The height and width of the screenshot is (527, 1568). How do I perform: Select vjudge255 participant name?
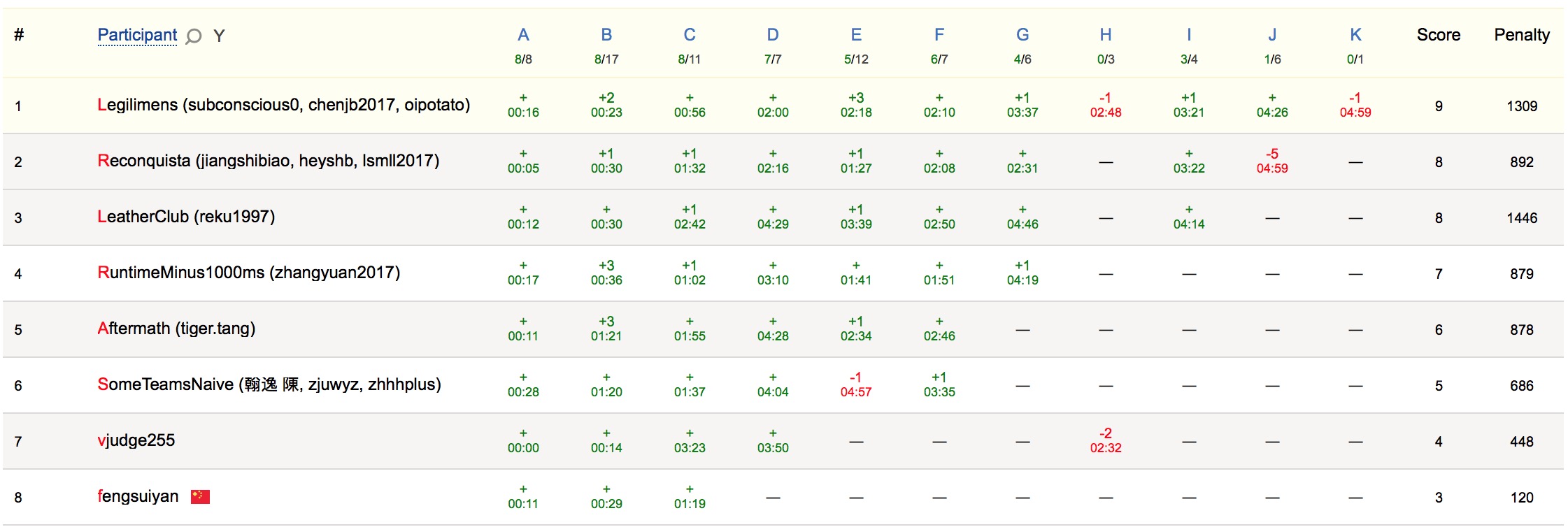point(136,440)
